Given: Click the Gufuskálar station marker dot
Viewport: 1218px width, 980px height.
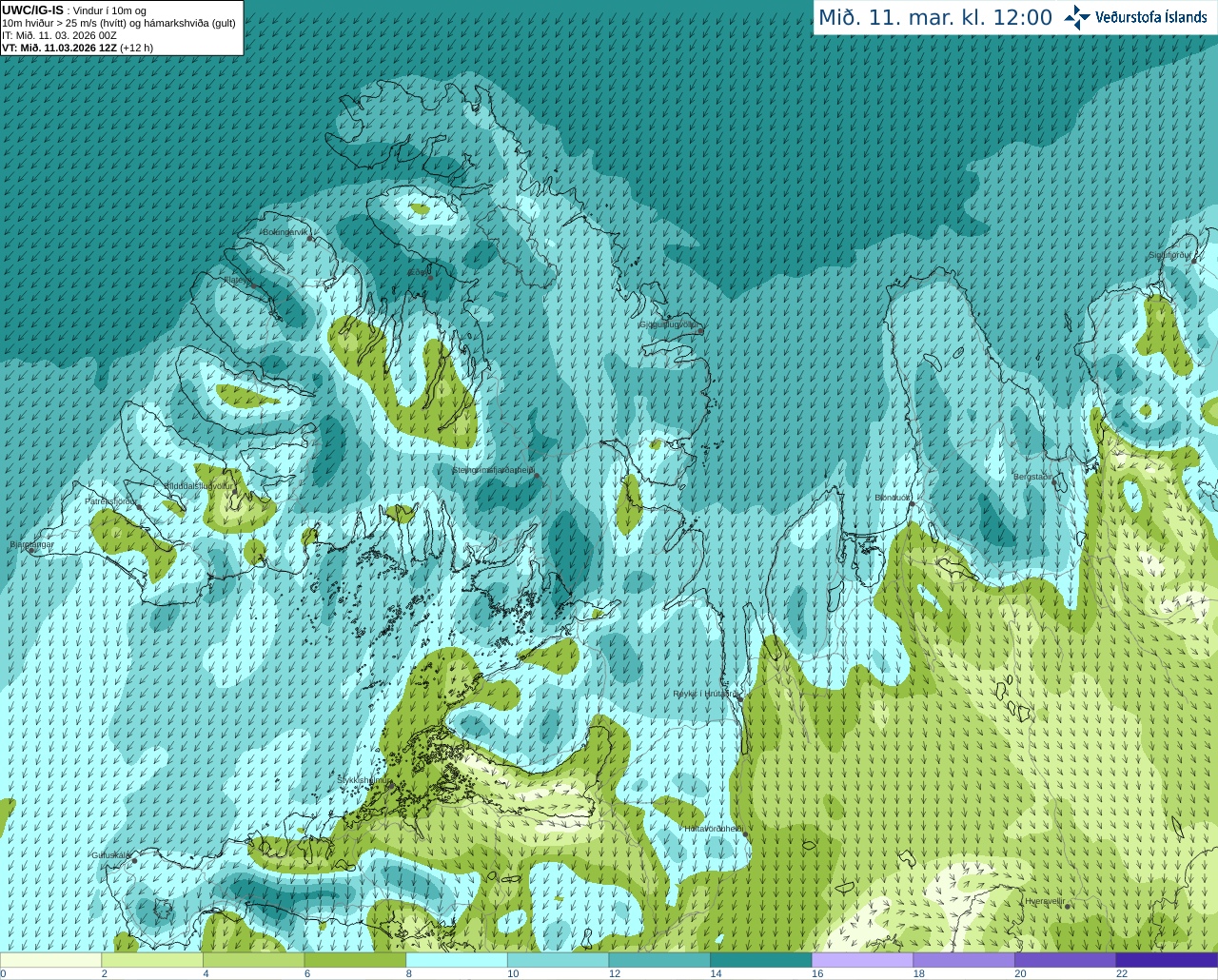Looking at the screenshot, I should click(x=134, y=860).
